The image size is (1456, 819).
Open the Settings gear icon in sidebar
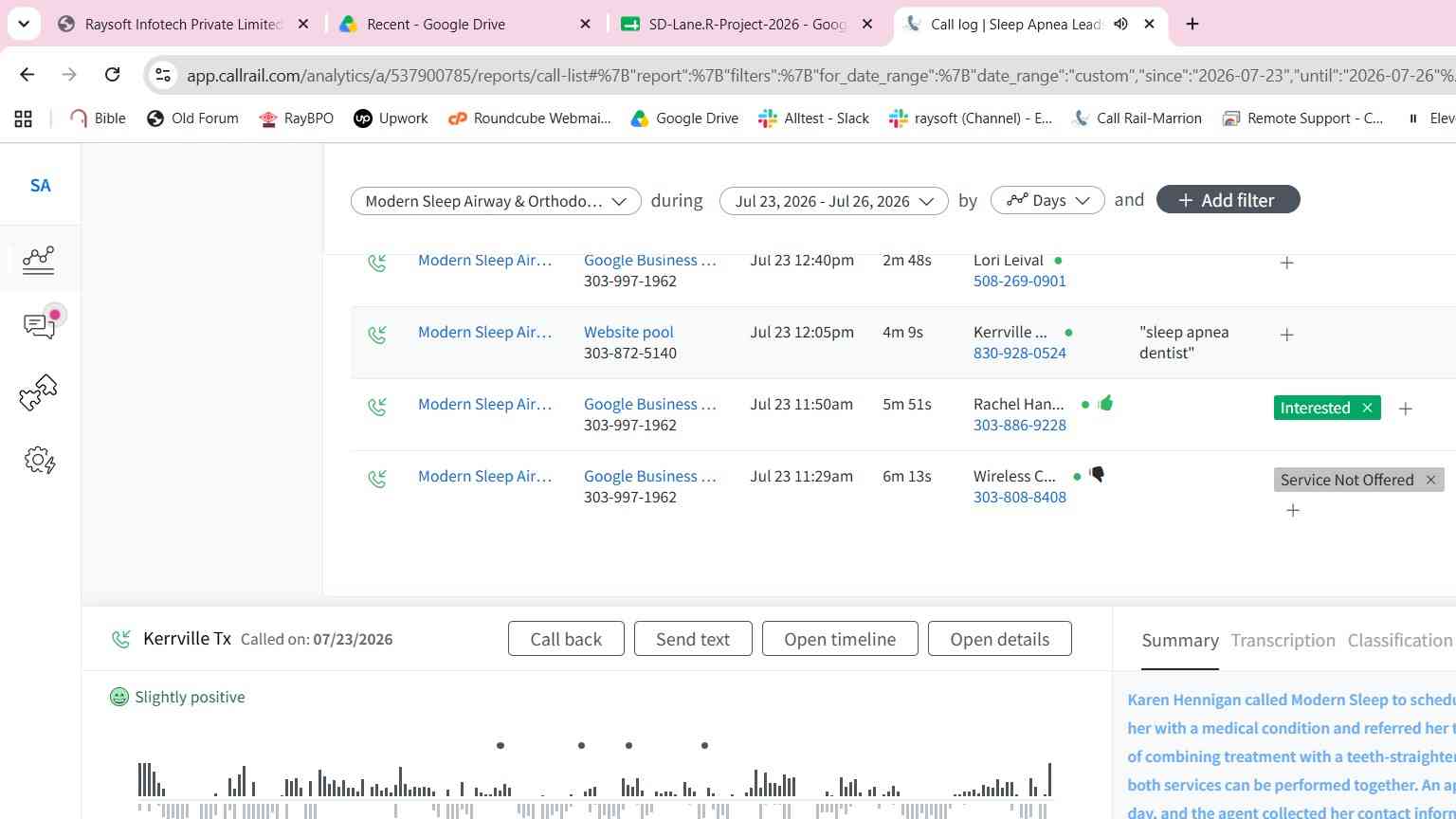[40, 461]
